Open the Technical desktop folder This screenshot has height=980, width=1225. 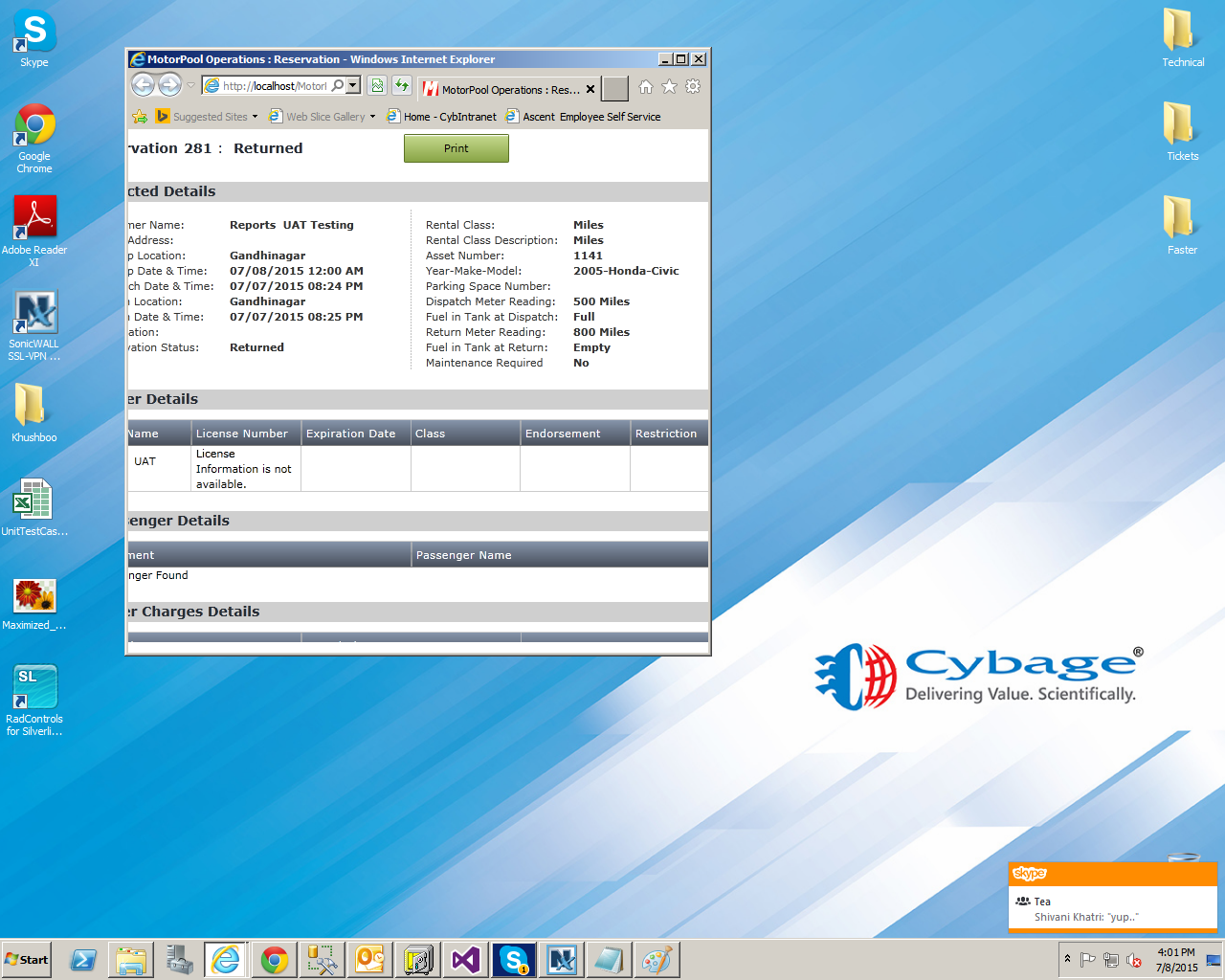click(x=1183, y=38)
